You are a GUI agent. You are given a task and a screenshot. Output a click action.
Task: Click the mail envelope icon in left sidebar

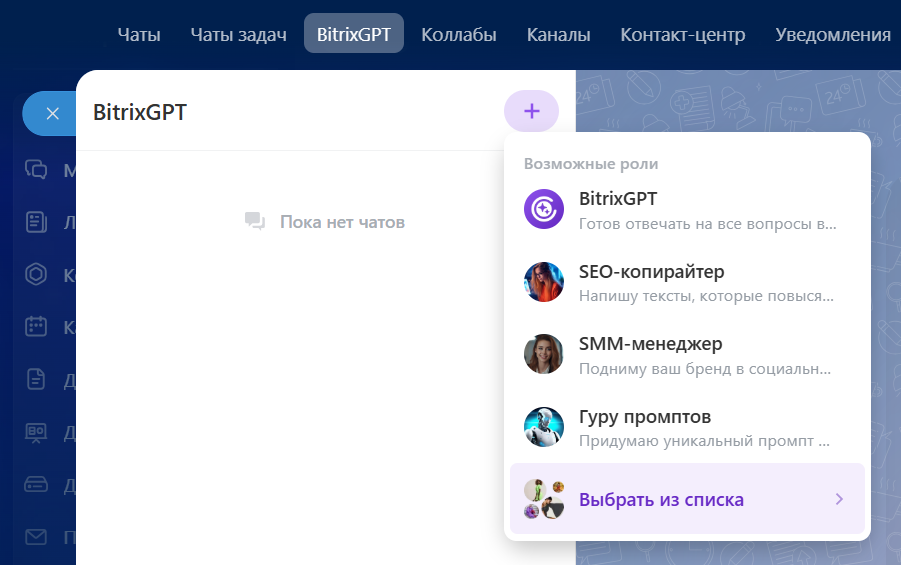click(x=37, y=538)
